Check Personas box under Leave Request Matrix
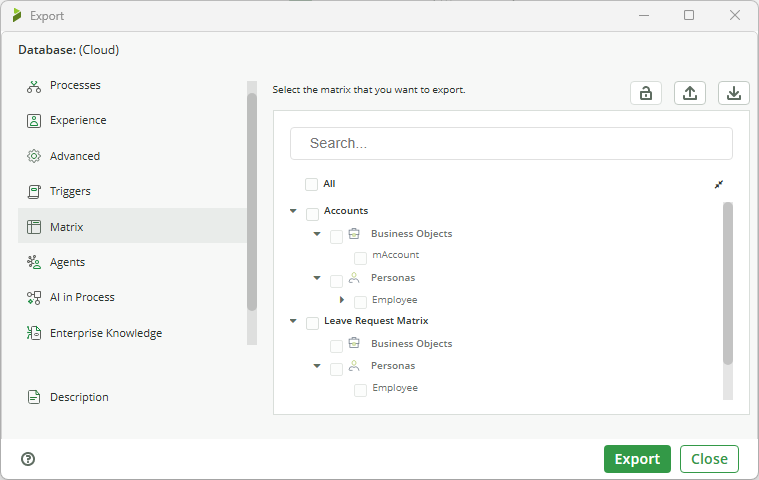Viewport: 759px width, 480px height. pos(336,369)
